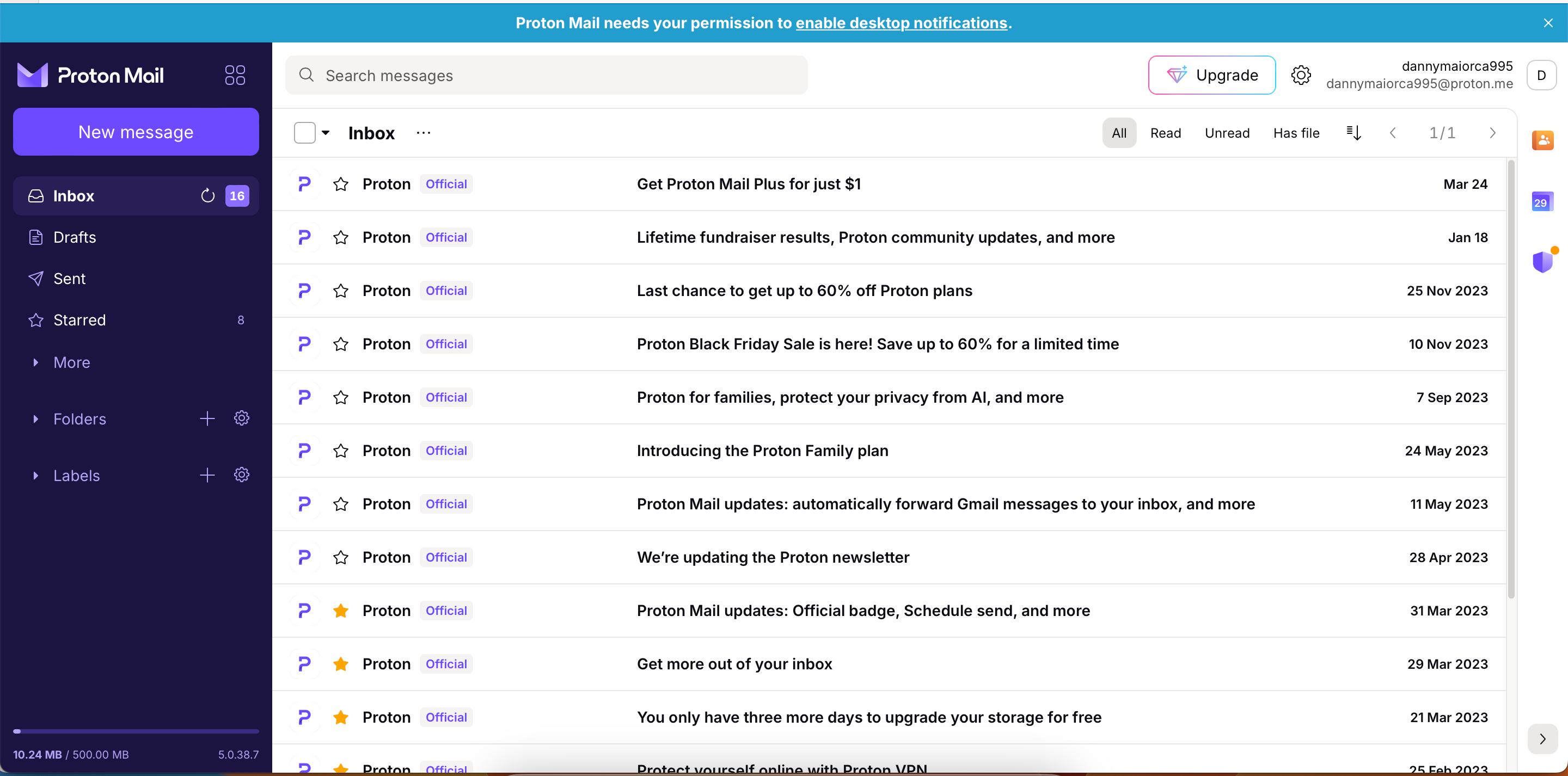Expand the Folders section in sidebar
Image resolution: width=1568 pixels, height=776 pixels.
tap(35, 418)
